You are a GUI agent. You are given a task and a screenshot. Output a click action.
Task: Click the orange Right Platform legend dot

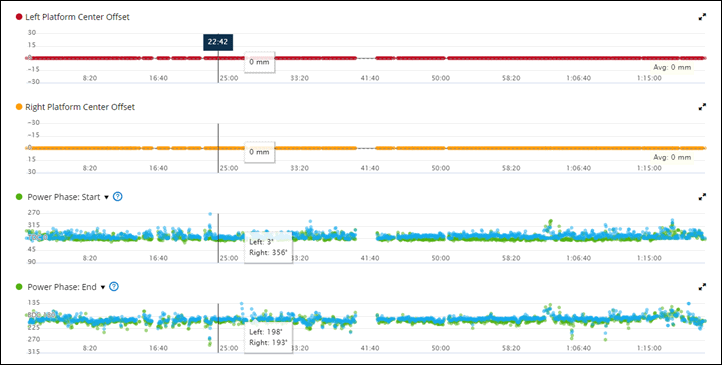click(19, 107)
